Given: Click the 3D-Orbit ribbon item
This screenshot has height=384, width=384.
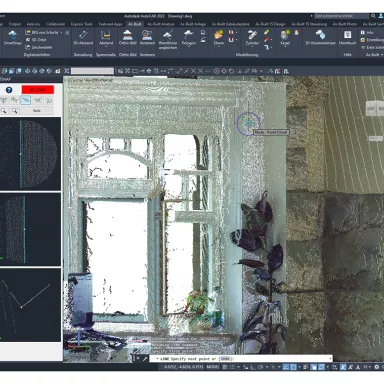Looking at the screenshot, I should [36, 40].
